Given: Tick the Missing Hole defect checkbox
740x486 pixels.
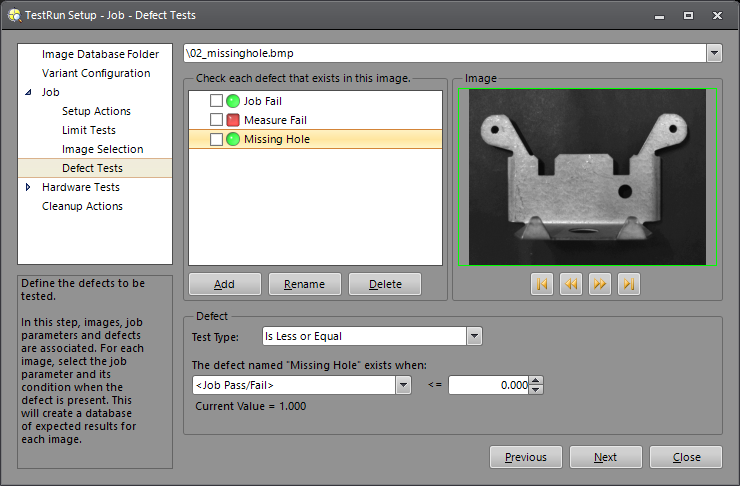Looking at the screenshot, I should [x=216, y=139].
